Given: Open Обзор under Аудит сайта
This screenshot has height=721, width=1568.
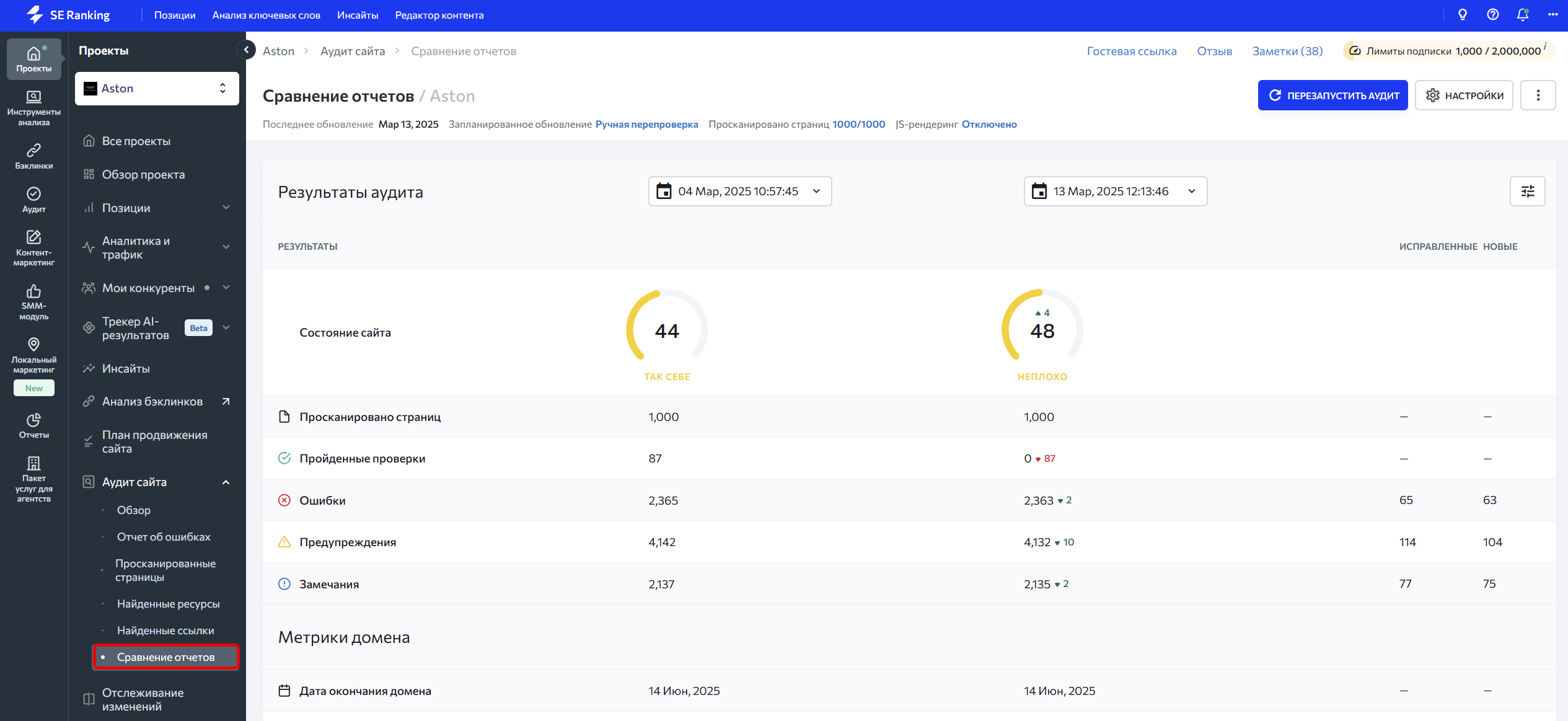Looking at the screenshot, I should (x=134, y=510).
